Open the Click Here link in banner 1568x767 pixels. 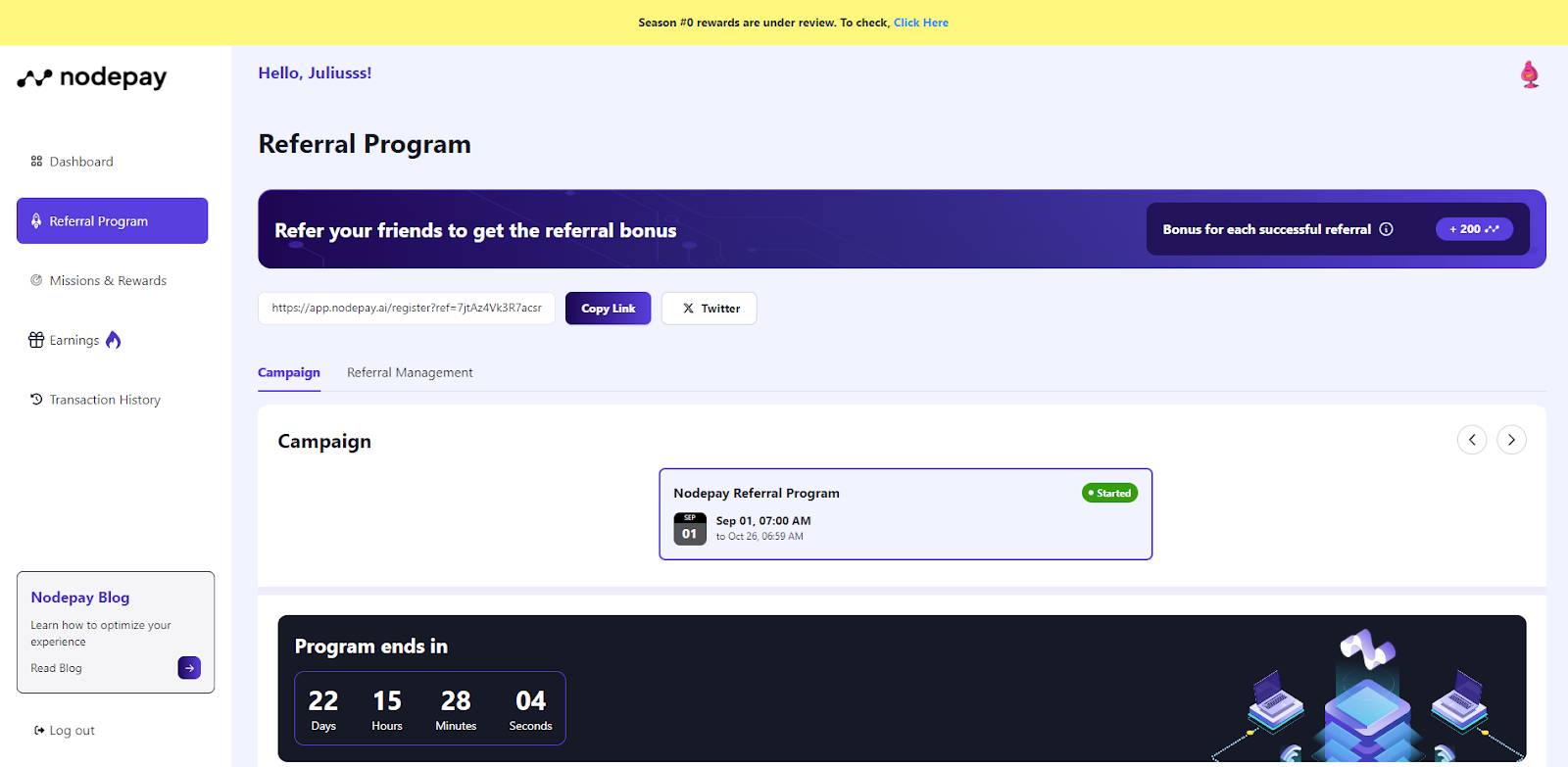click(x=920, y=23)
